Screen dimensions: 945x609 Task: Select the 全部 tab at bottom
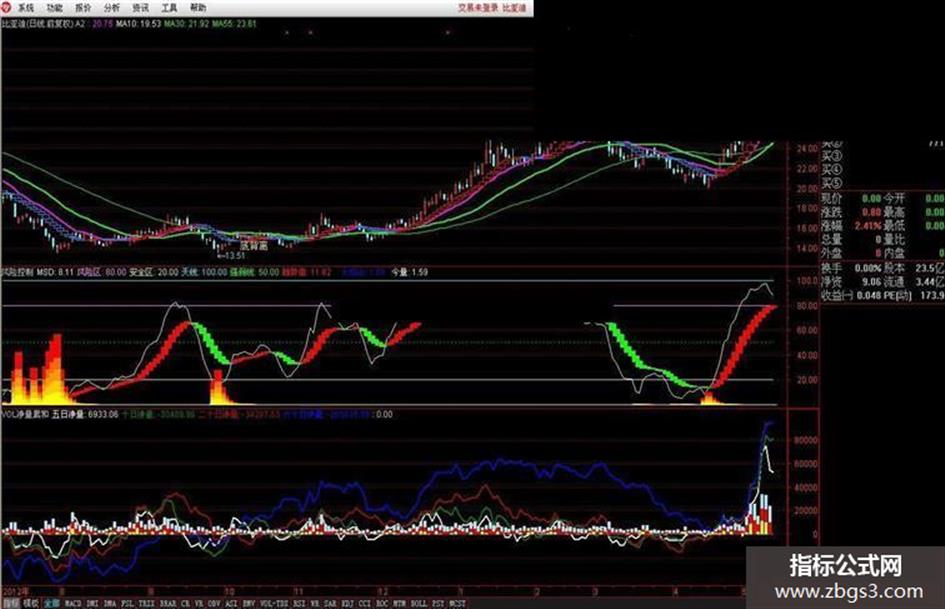tap(51, 603)
